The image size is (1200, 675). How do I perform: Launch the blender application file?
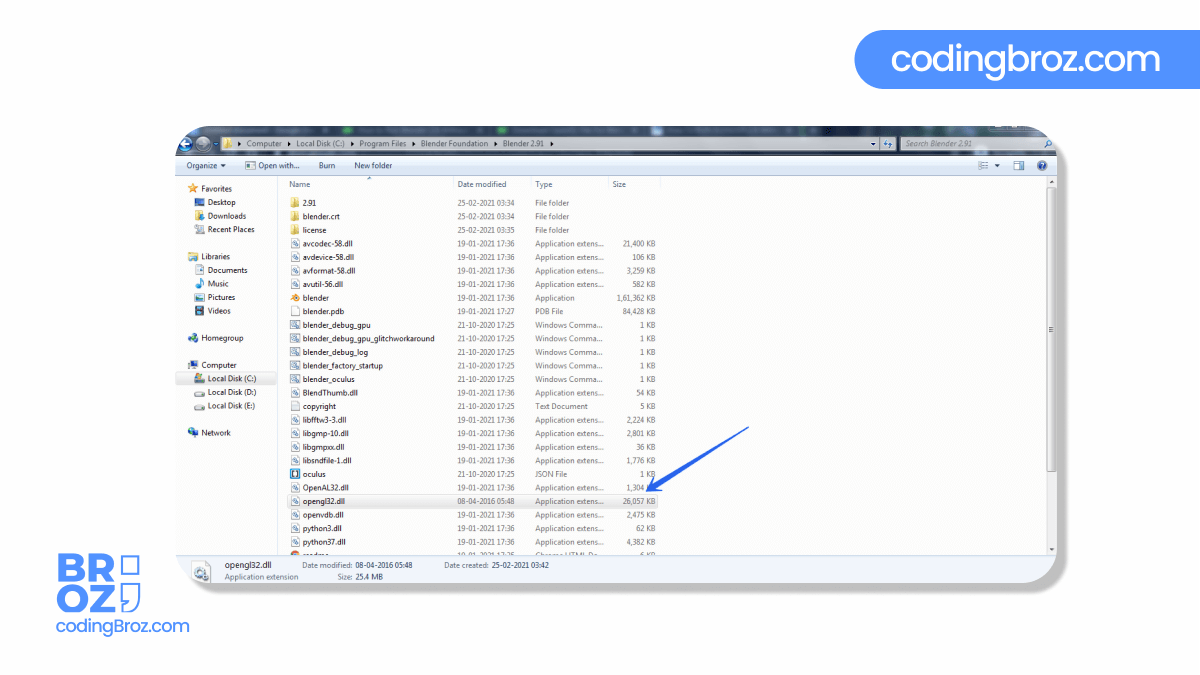(x=316, y=297)
